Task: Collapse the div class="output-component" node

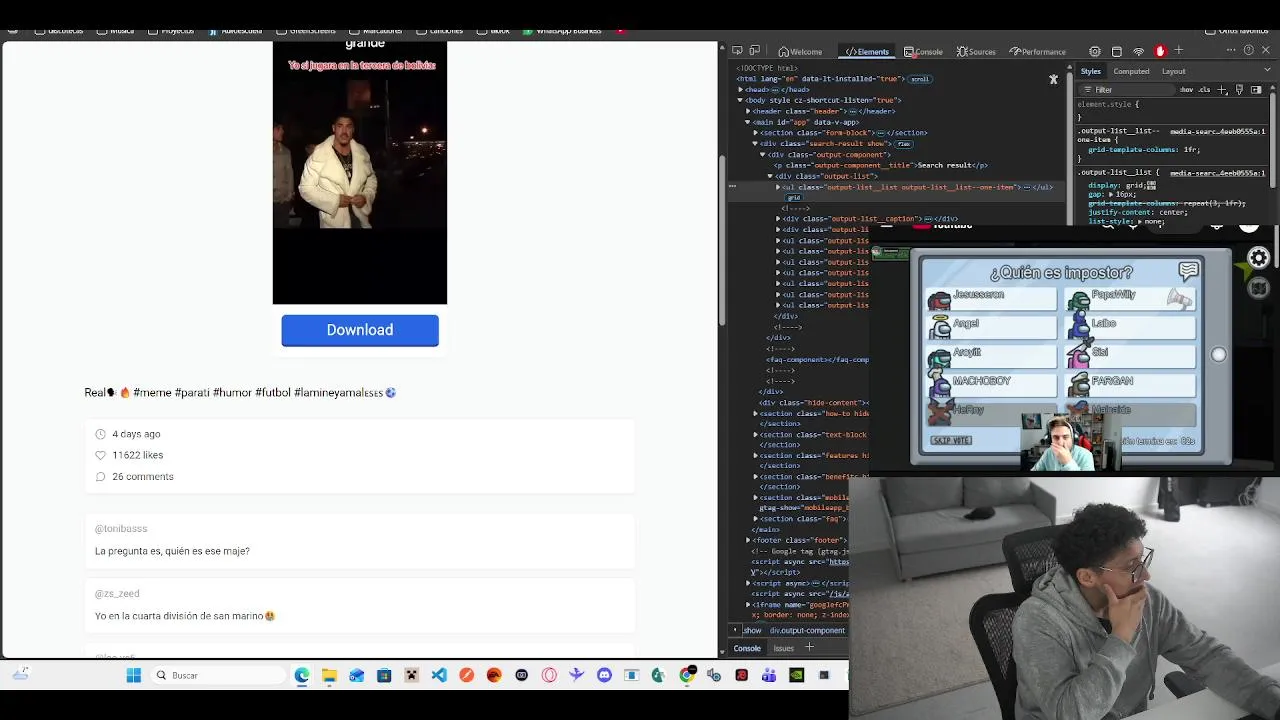Action: (x=762, y=155)
